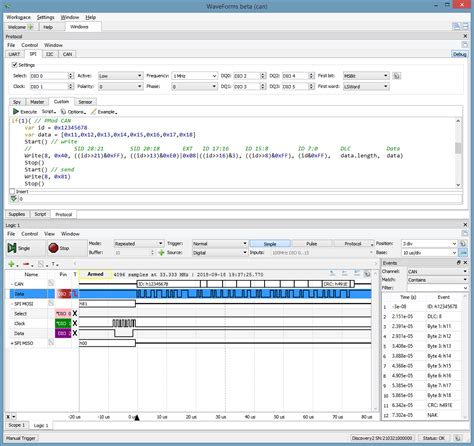Click the red DIO 7 pin color swatch
Image resolution: width=474 pixels, height=446 pixels.
coord(63,294)
